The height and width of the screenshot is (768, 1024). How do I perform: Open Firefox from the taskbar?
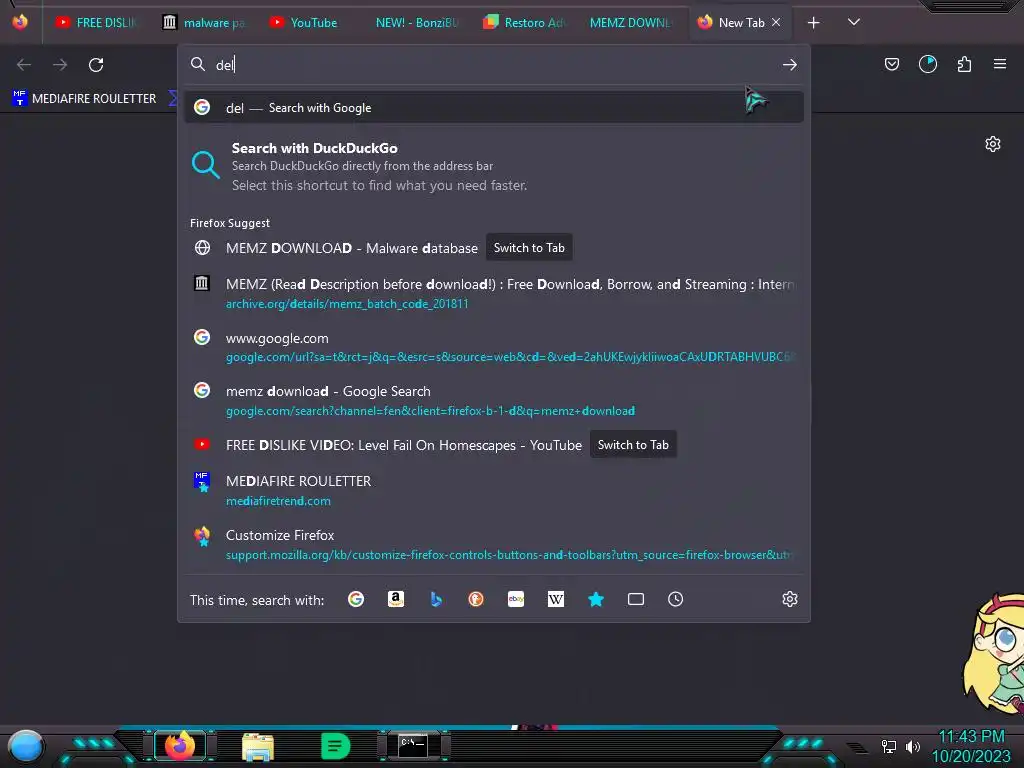(x=180, y=745)
